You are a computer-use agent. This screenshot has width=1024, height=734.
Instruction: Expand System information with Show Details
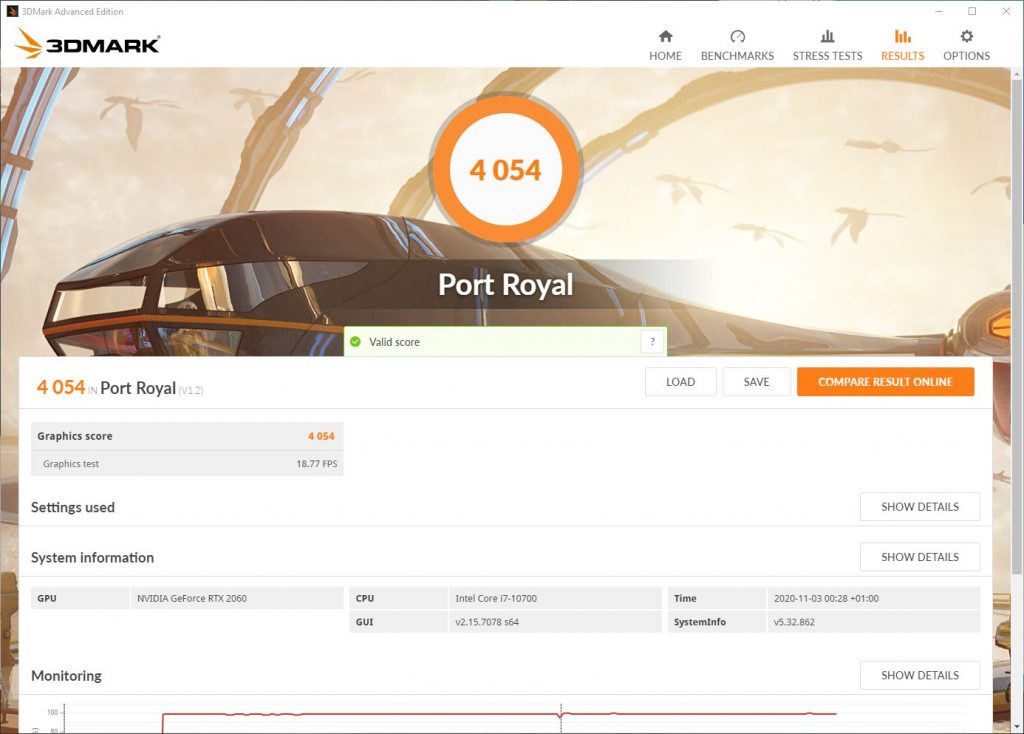tap(920, 557)
